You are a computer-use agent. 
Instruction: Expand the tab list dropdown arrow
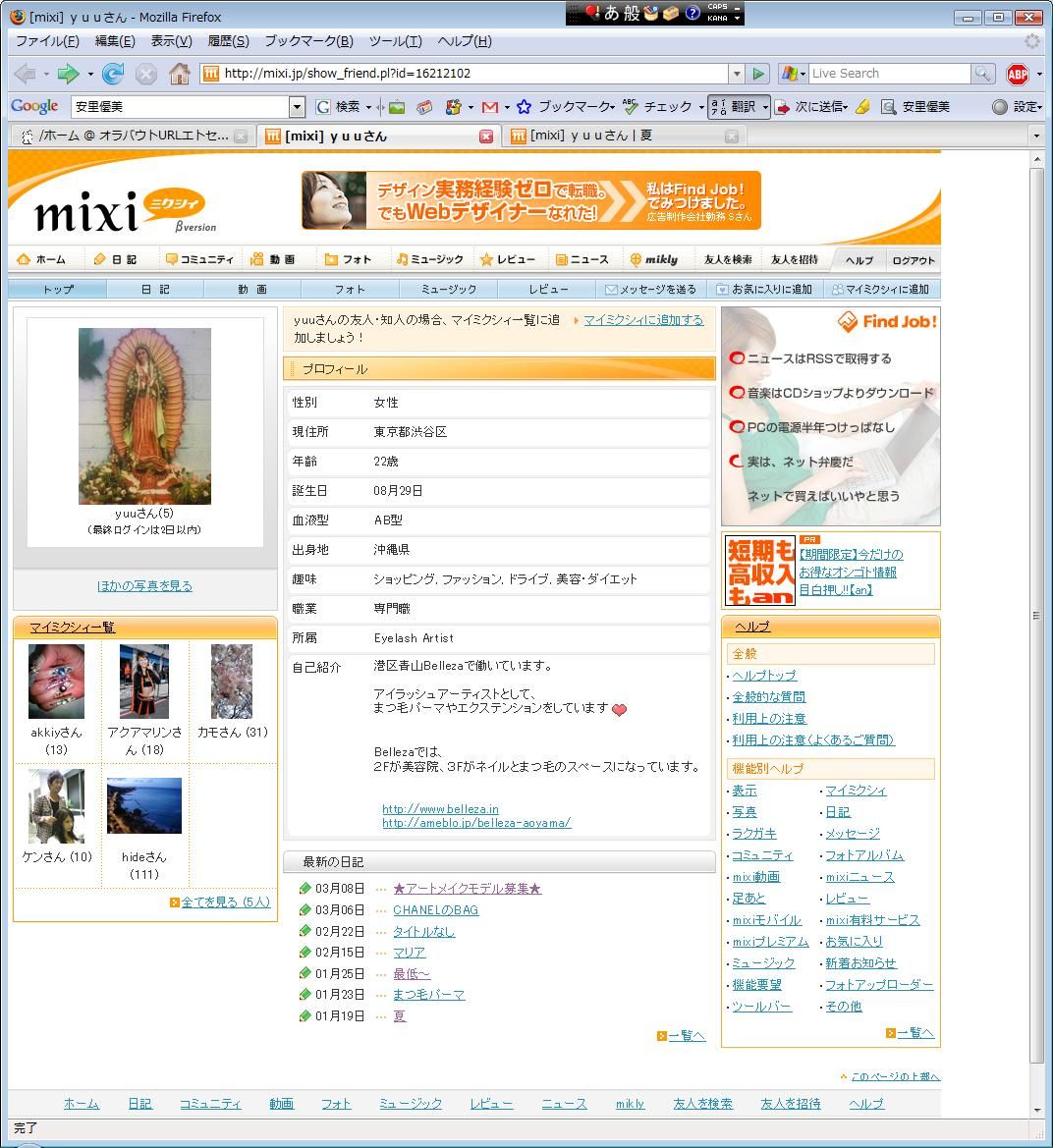coord(1035,137)
